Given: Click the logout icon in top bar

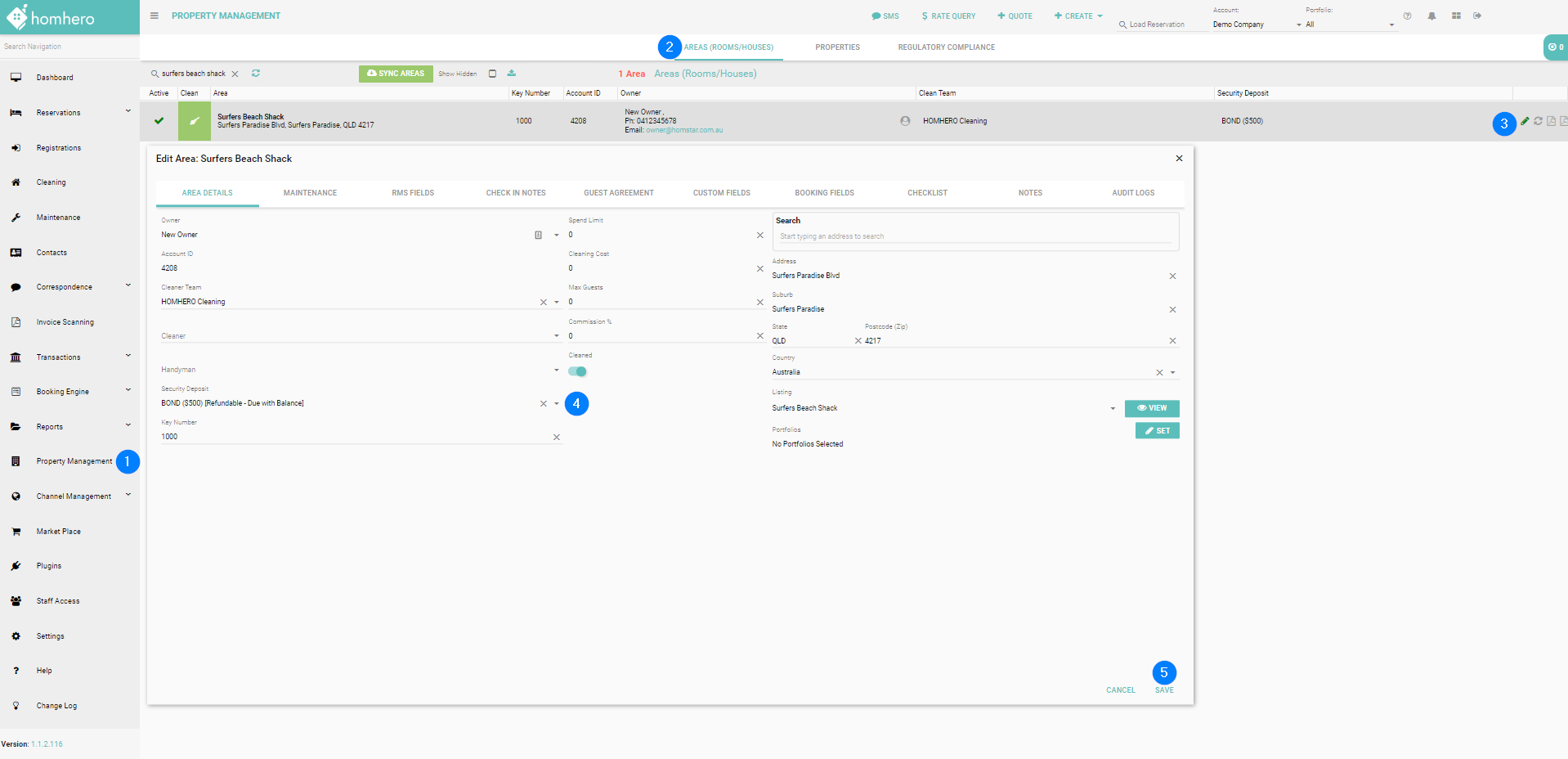Looking at the screenshot, I should [x=1477, y=16].
